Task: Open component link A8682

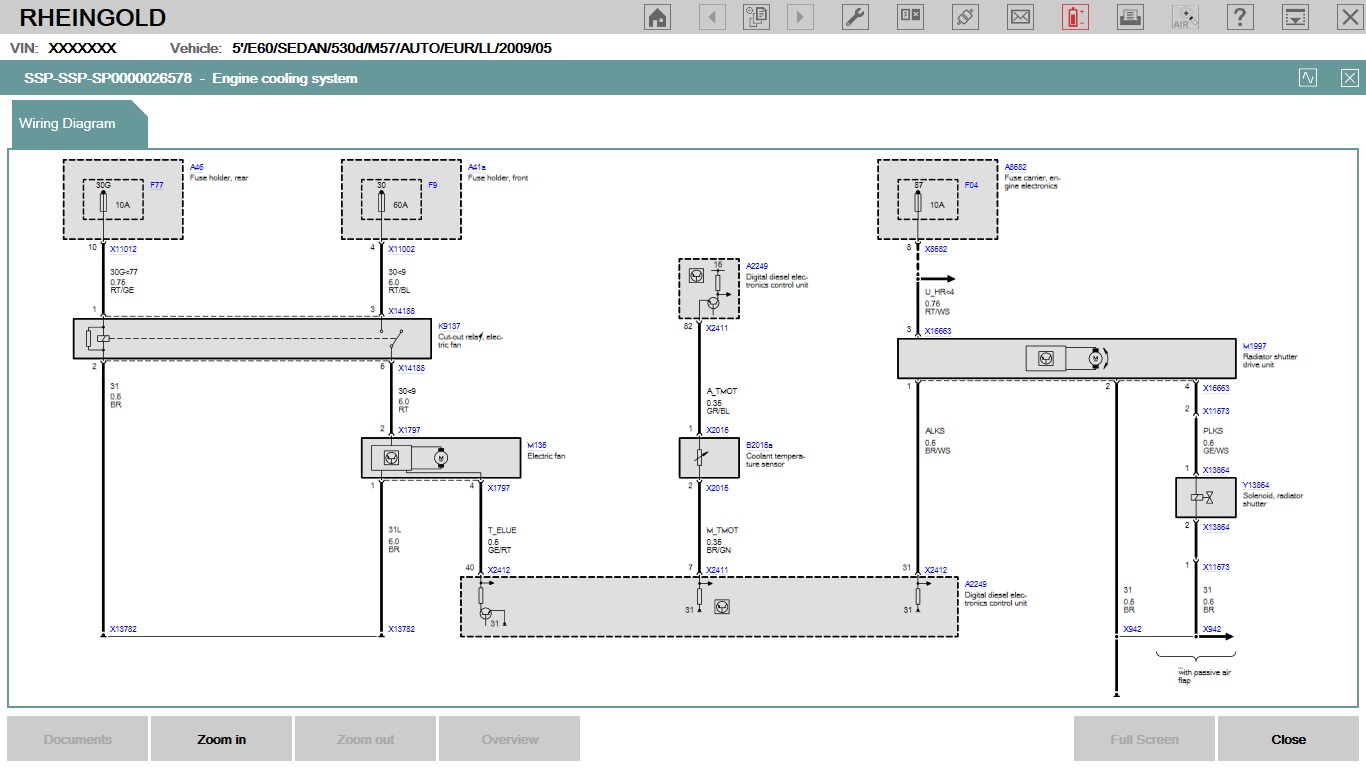Action: coord(1016,167)
